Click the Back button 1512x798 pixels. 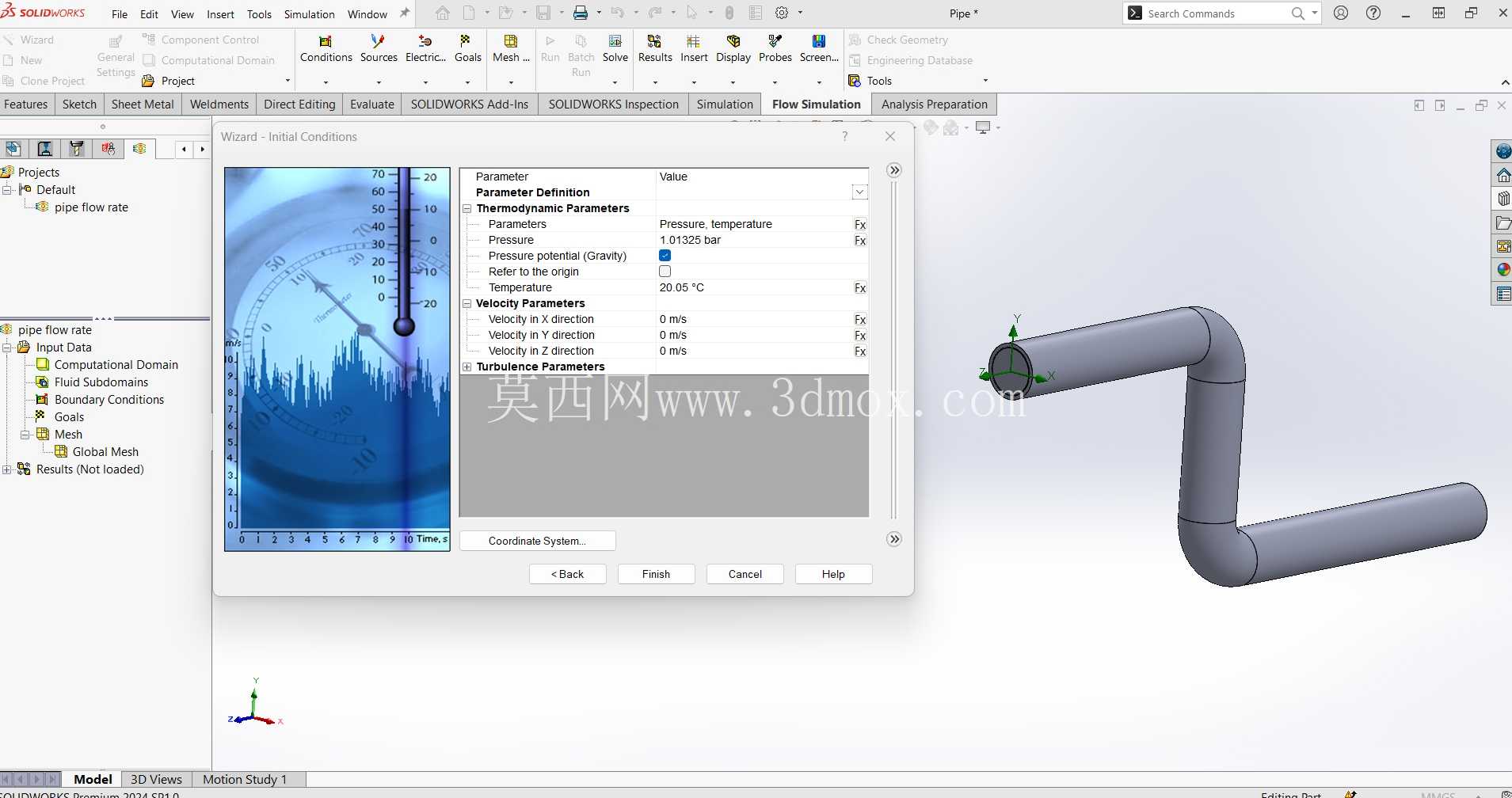point(567,574)
